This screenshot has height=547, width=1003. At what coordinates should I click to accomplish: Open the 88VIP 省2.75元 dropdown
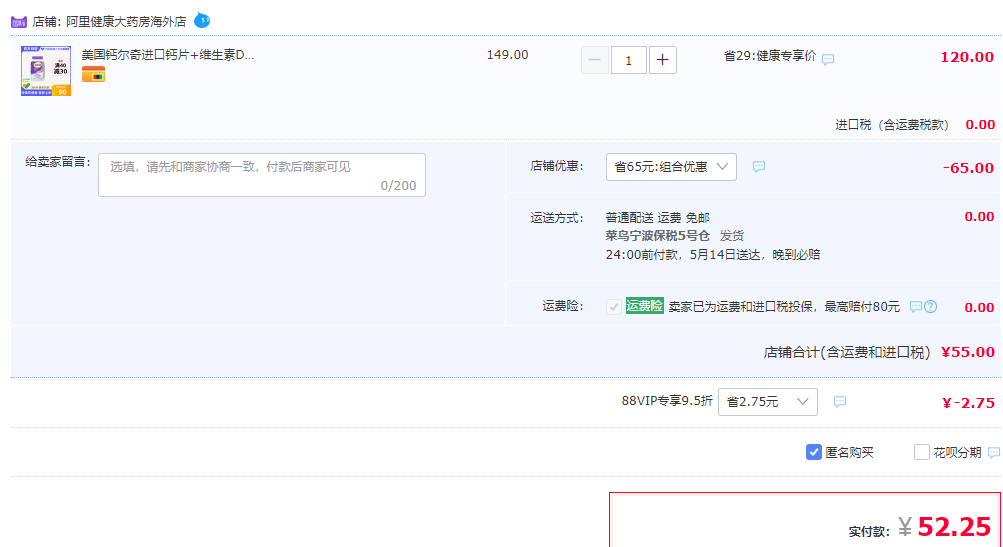[x=768, y=402]
